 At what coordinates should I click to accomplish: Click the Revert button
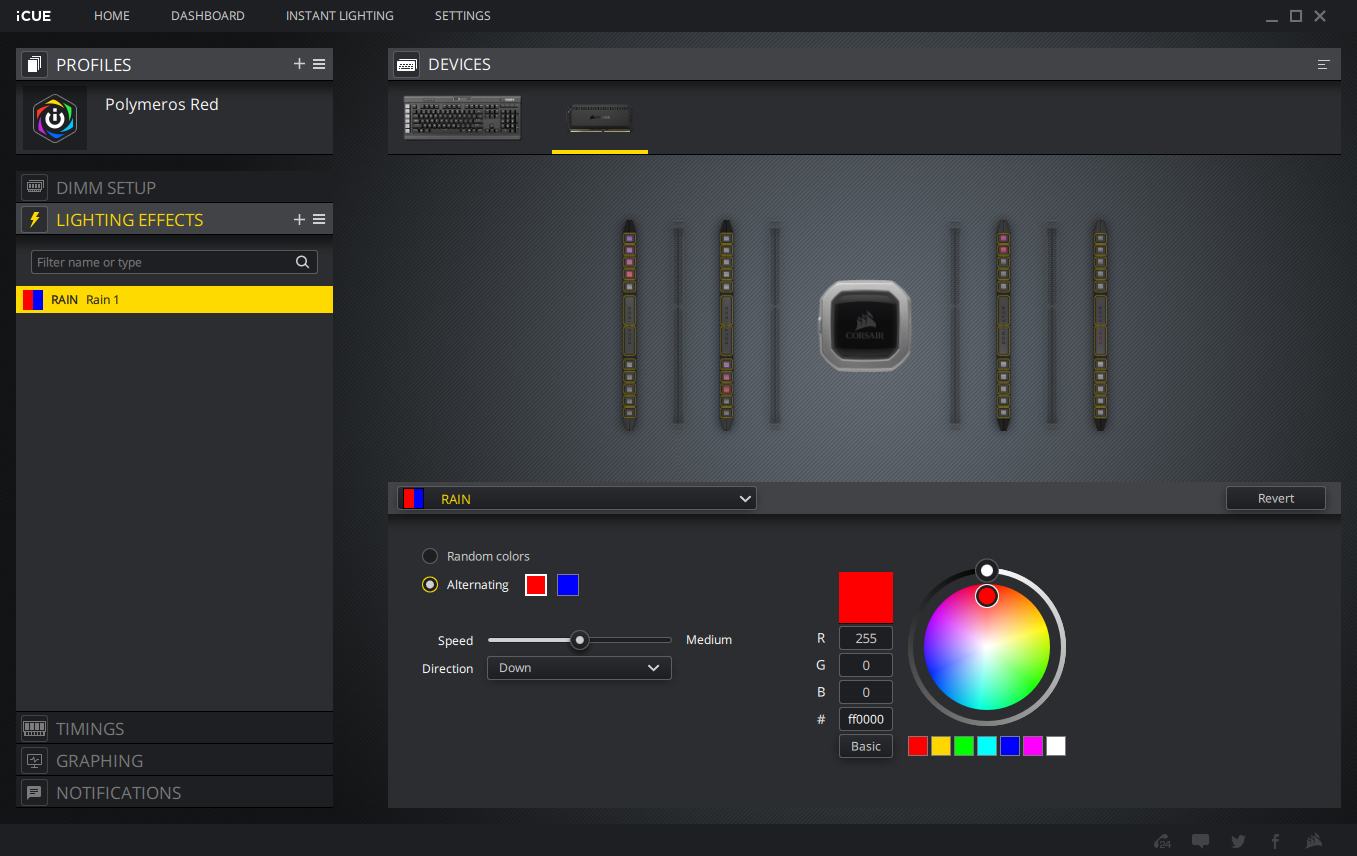pos(1275,498)
